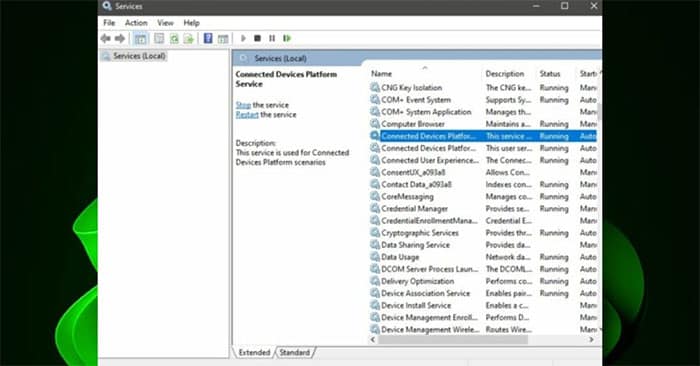Click the Restart Service toolbar icon
Screen dimensions: 700x366
[x=287, y=38]
